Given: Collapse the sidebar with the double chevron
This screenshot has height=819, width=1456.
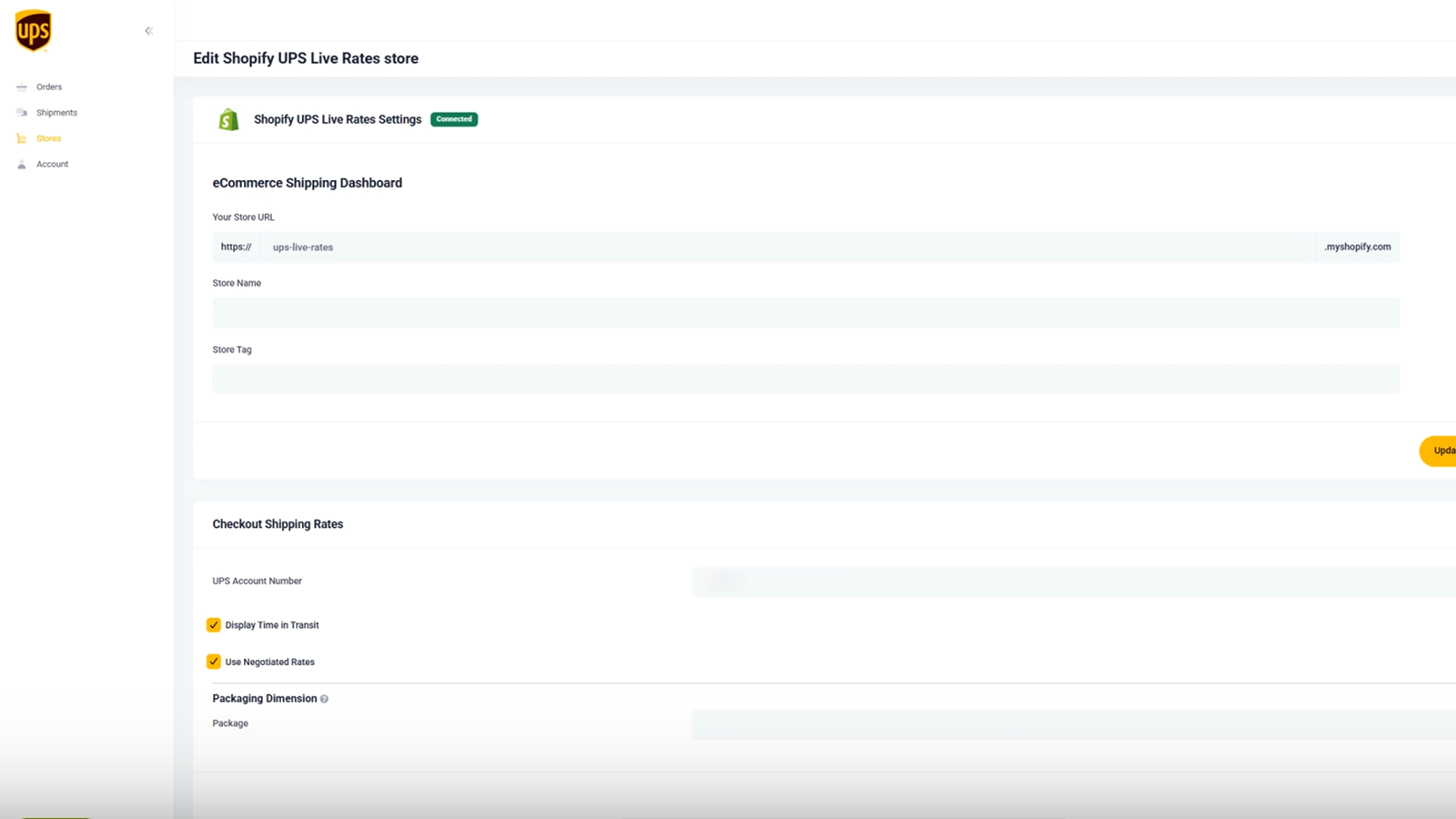Looking at the screenshot, I should [x=149, y=31].
